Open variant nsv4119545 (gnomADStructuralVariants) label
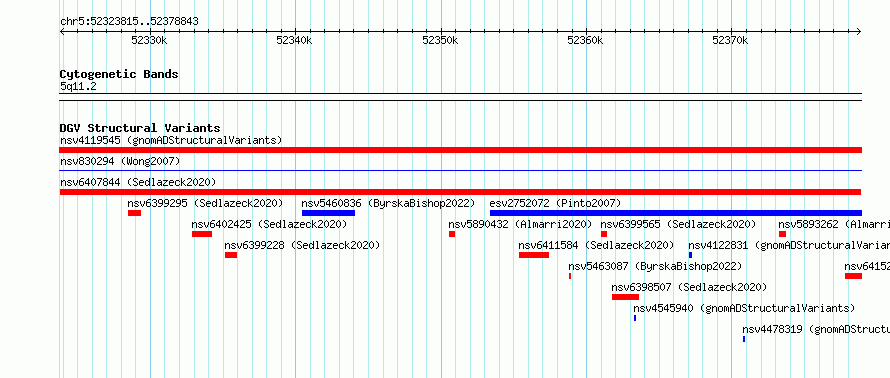This screenshot has width=890, height=378. pyautogui.click(x=171, y=140)
